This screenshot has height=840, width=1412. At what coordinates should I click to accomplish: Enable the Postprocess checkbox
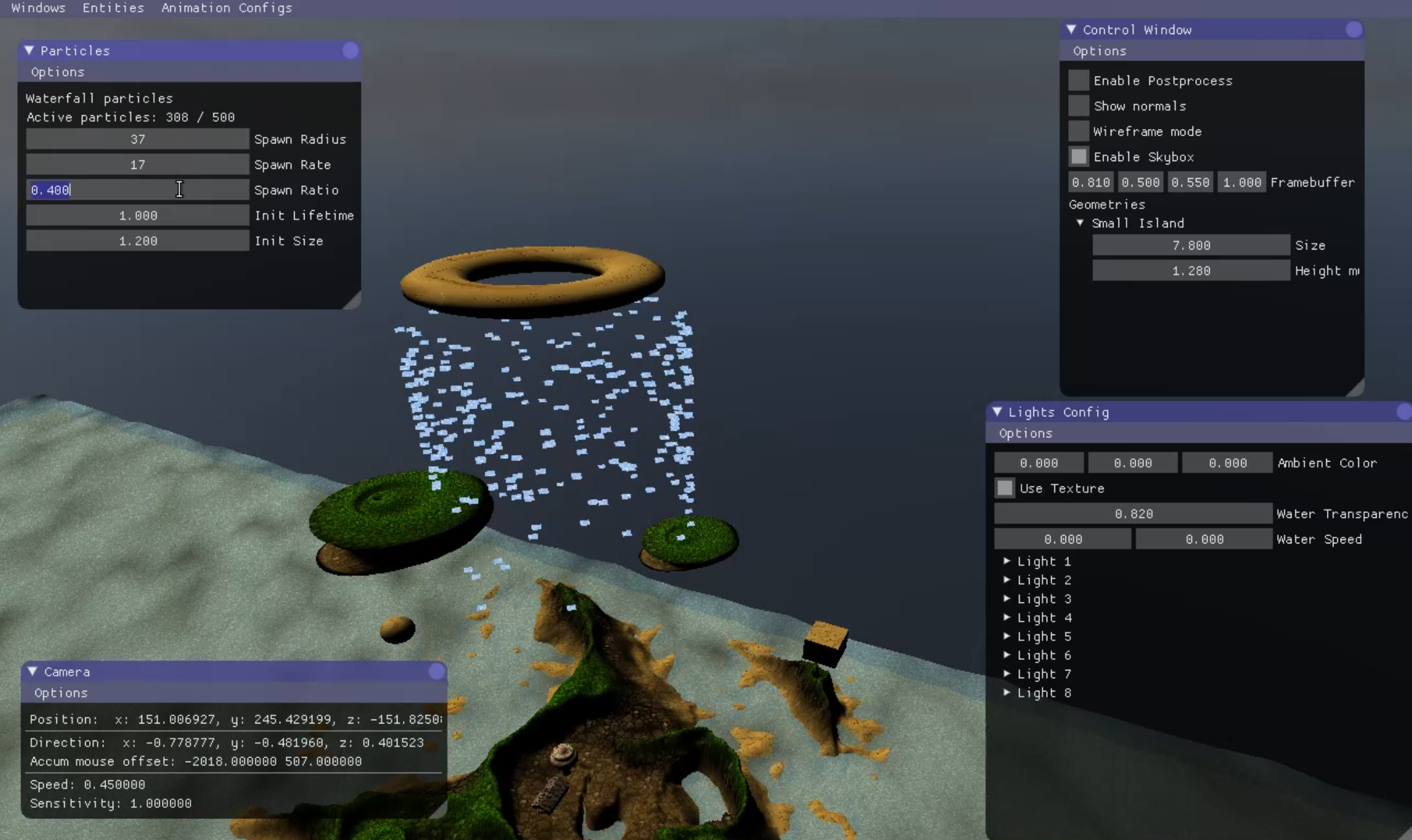(1077, 80)
